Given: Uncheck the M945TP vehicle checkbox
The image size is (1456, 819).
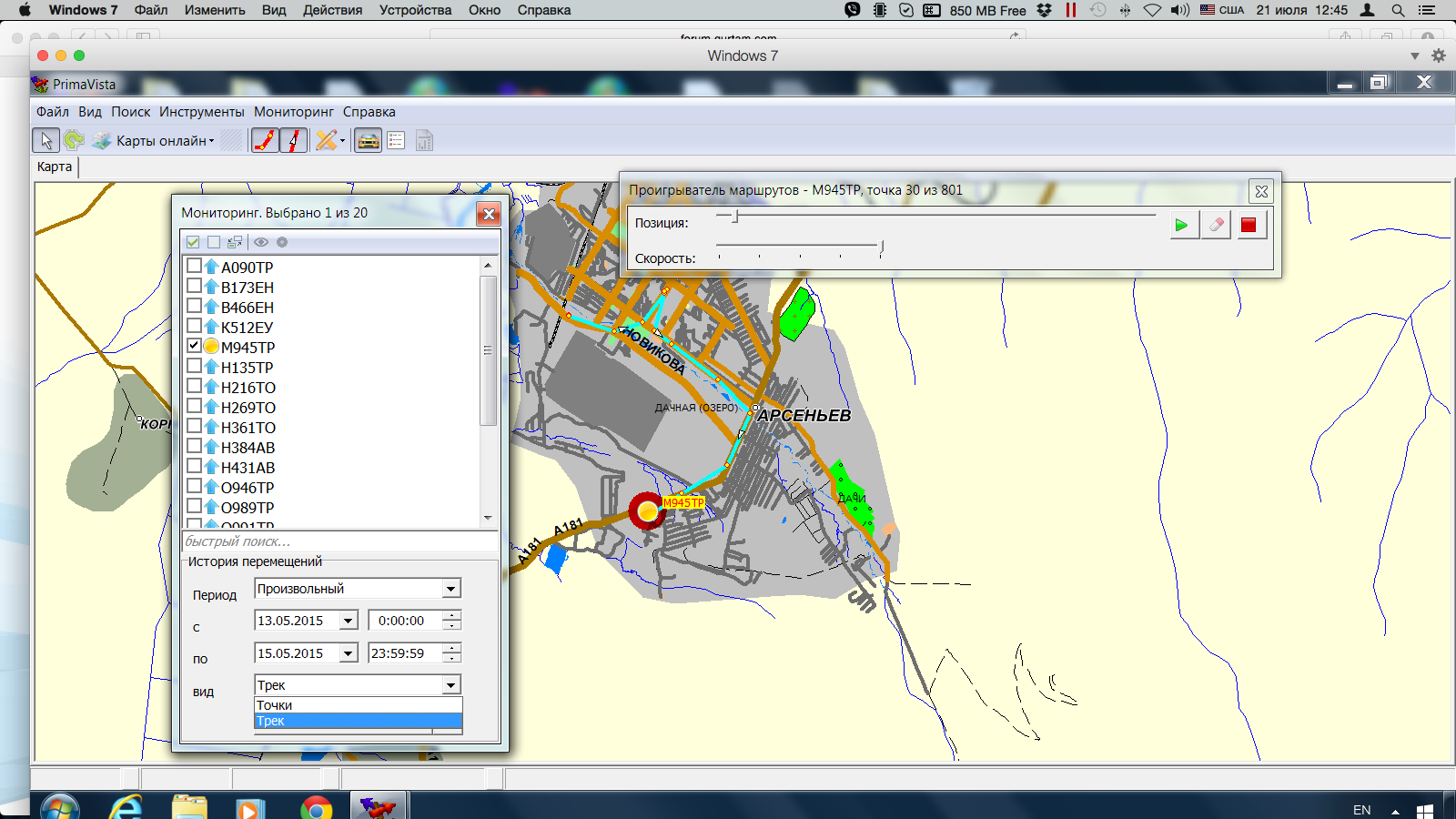Looking at the screenshot, I should (194, 346).
